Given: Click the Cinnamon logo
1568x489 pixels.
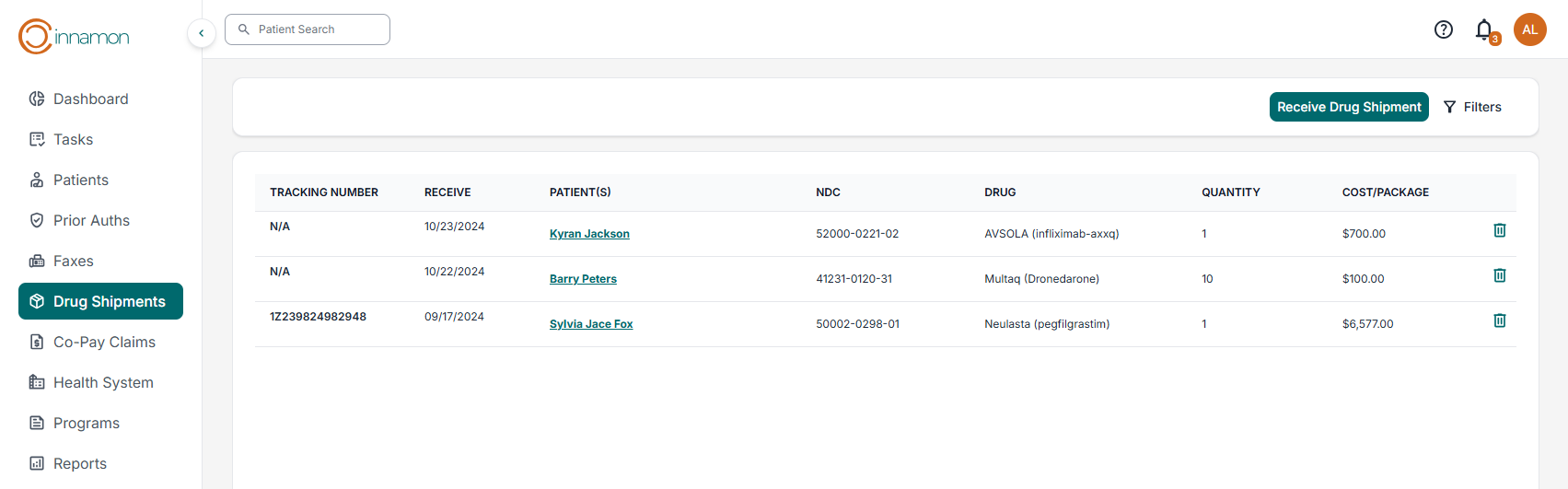Looking at the screenshot, I should tap(74, 37).
